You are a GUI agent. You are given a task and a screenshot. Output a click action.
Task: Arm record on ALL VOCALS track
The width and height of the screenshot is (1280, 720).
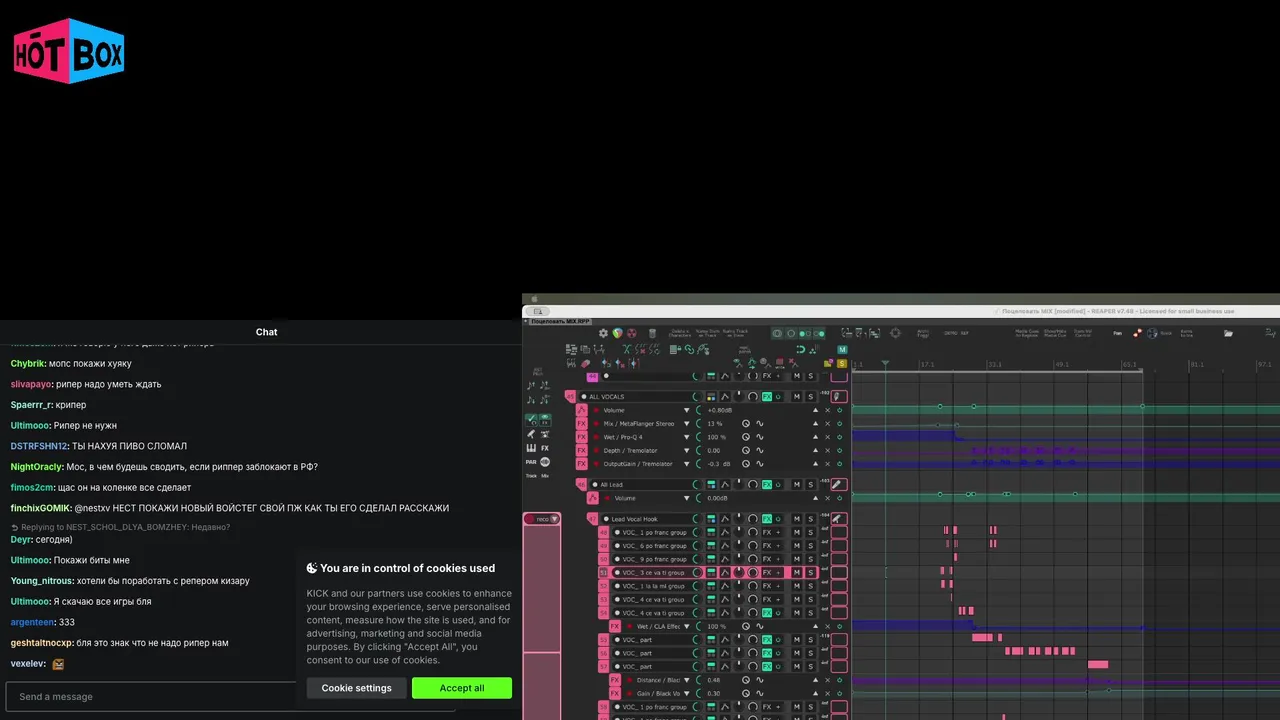pos(584,397)
